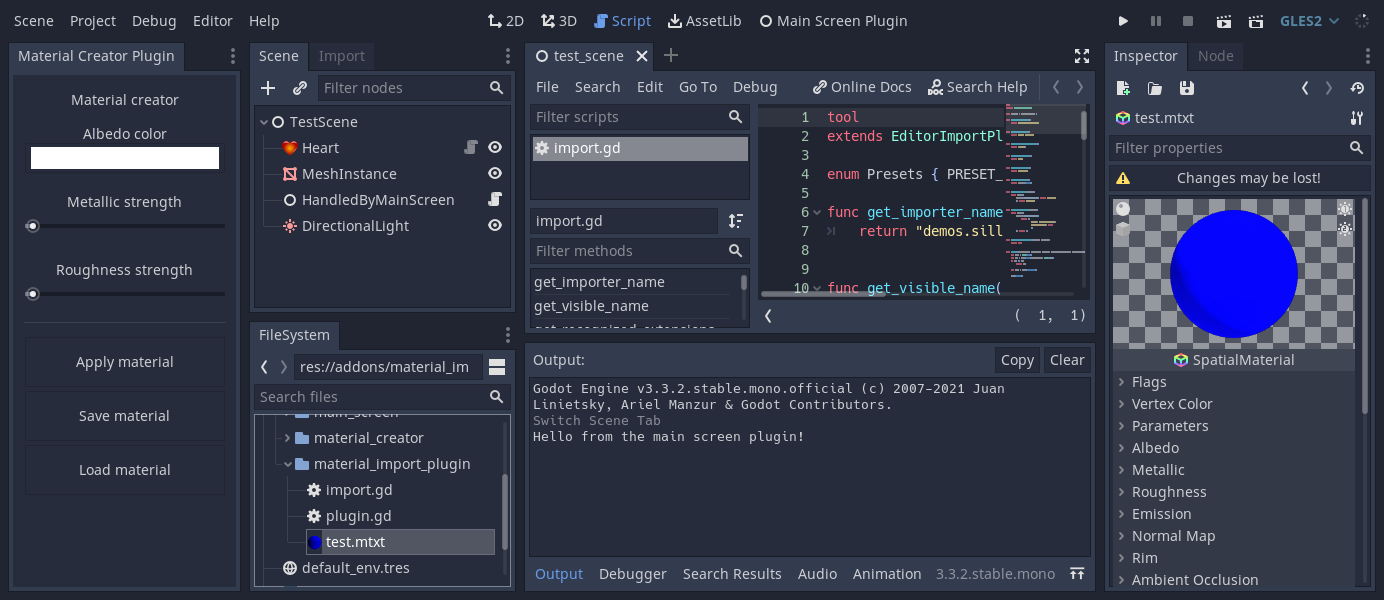Create a new resource in the Inspector
The height and width of the screenshot is (600, 1384).
click(1121, 88)
